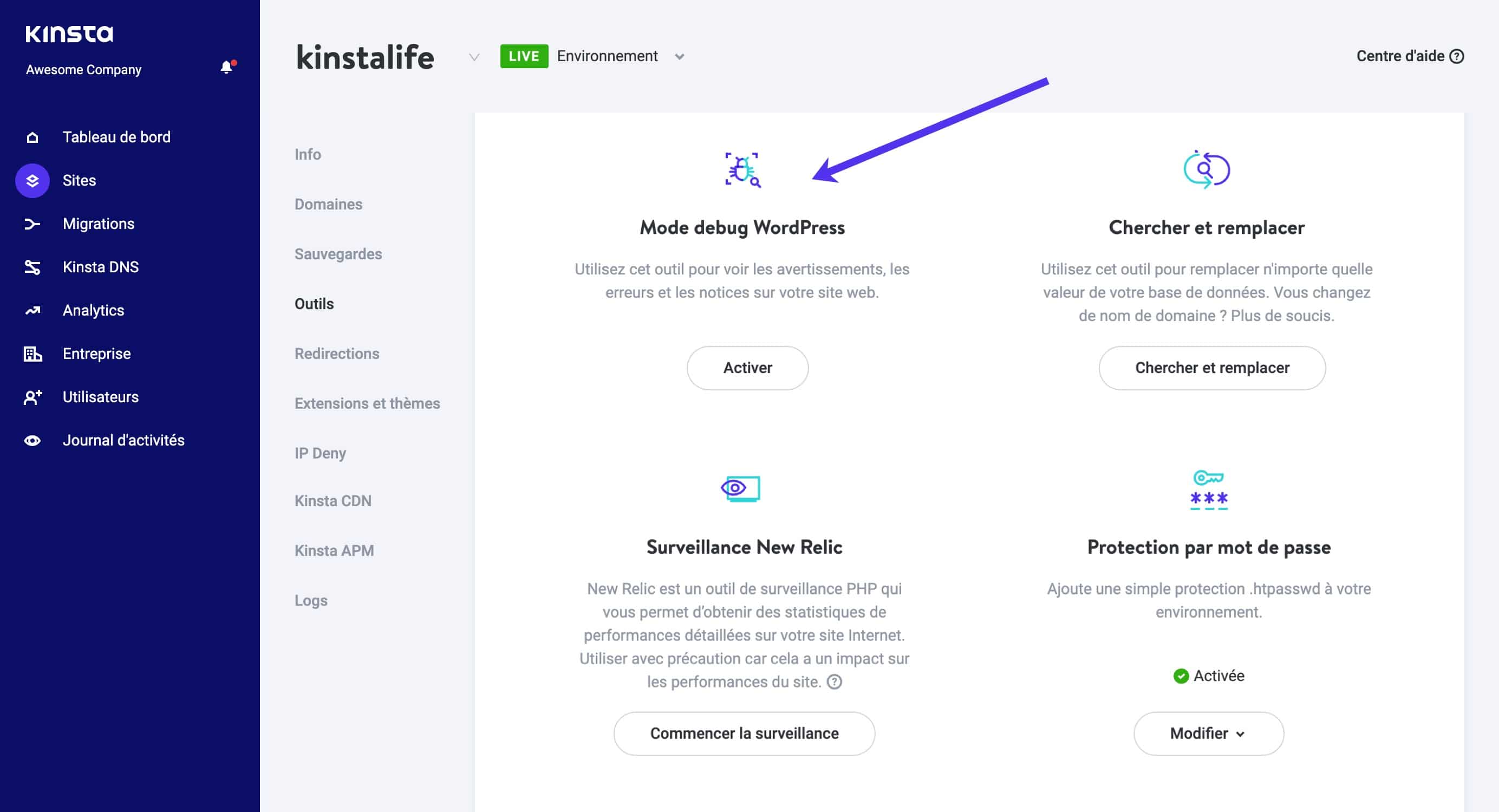Click the Commencer la surveillance button
Screen dimensions: 1499x812
[744, 734]
